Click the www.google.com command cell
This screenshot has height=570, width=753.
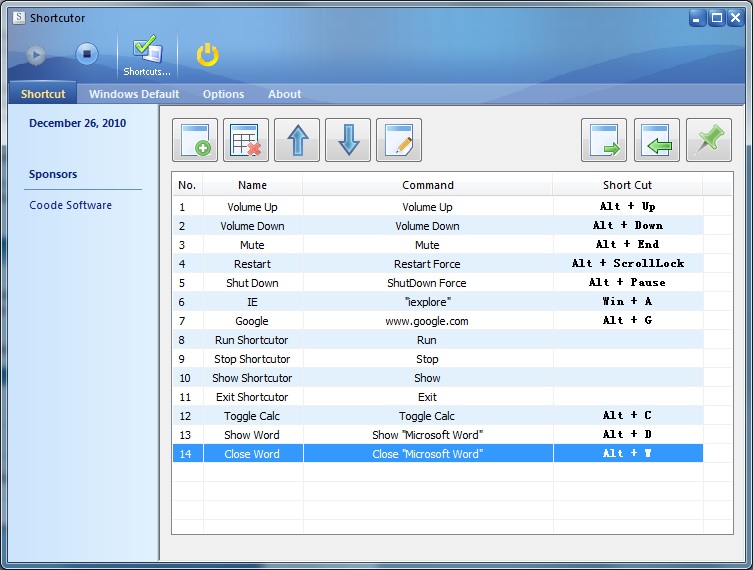pos(427,321)
